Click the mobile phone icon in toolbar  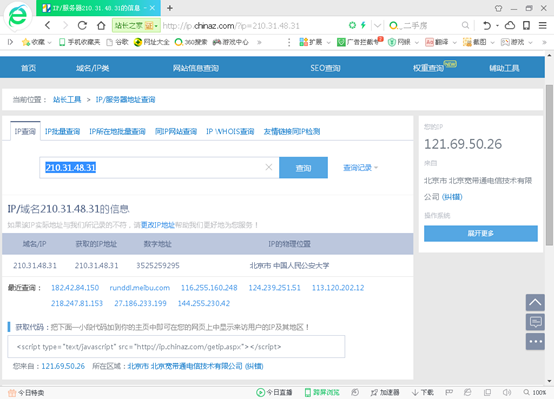(526, 25)
